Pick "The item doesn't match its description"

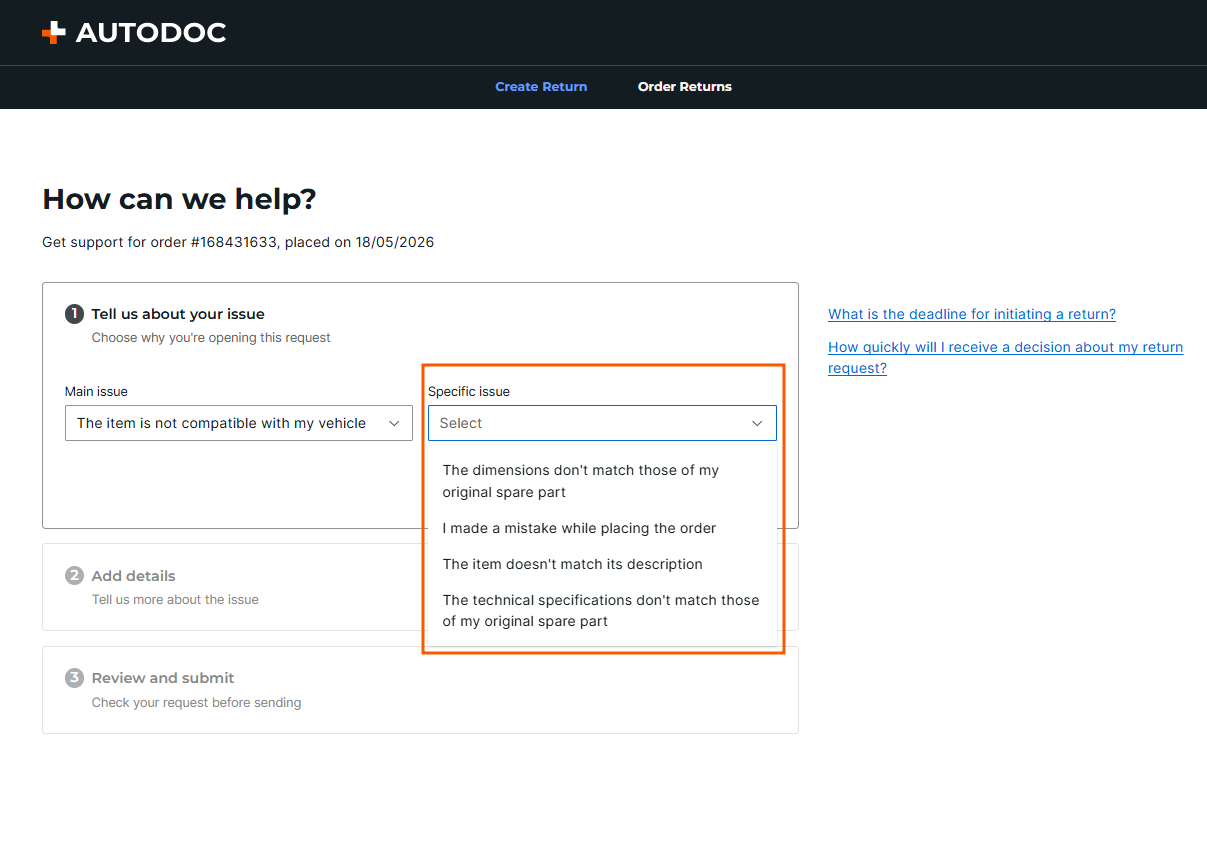point(602,564)
